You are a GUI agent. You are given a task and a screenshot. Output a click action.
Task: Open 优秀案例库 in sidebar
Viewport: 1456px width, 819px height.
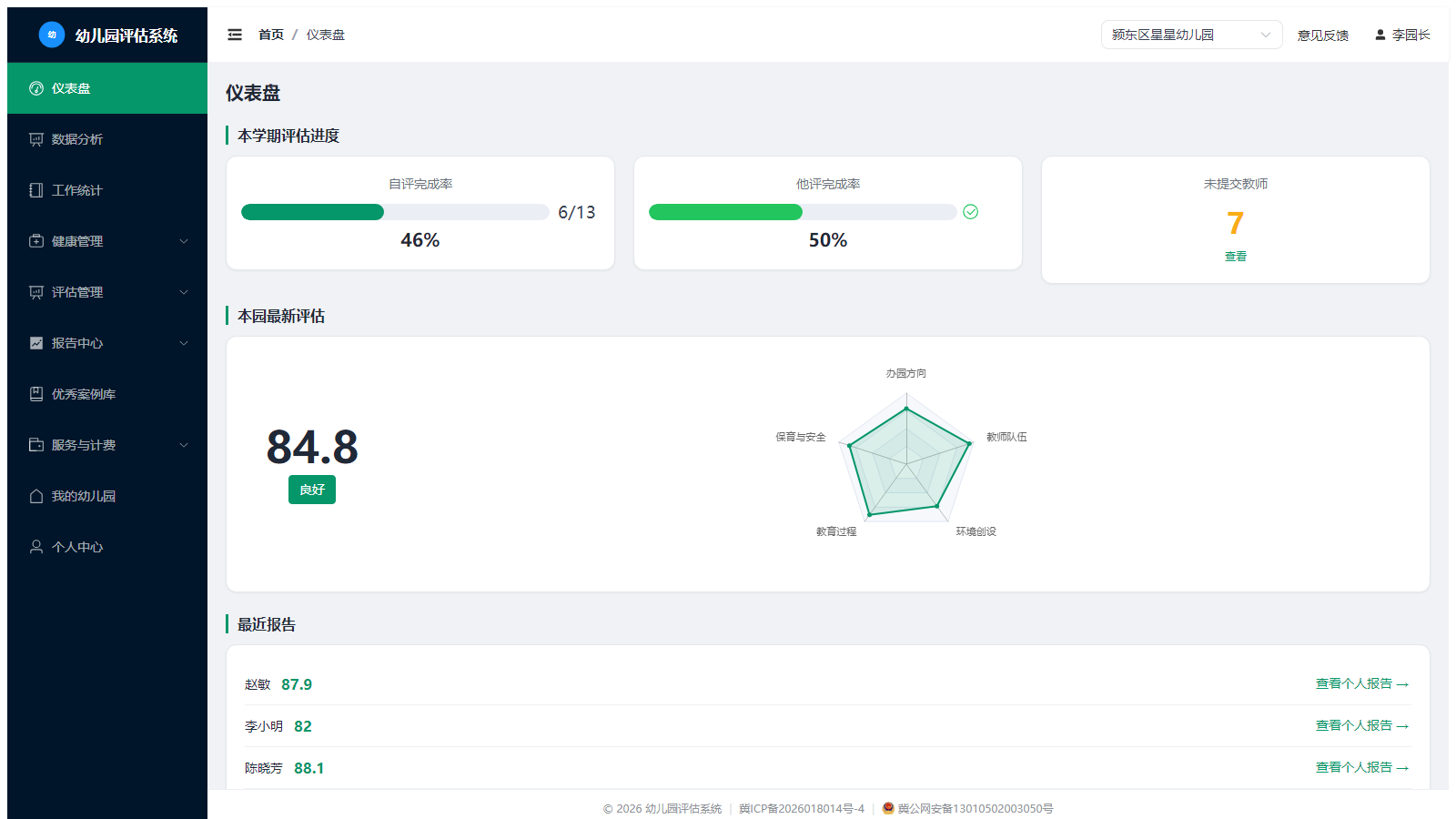[107, 394]
